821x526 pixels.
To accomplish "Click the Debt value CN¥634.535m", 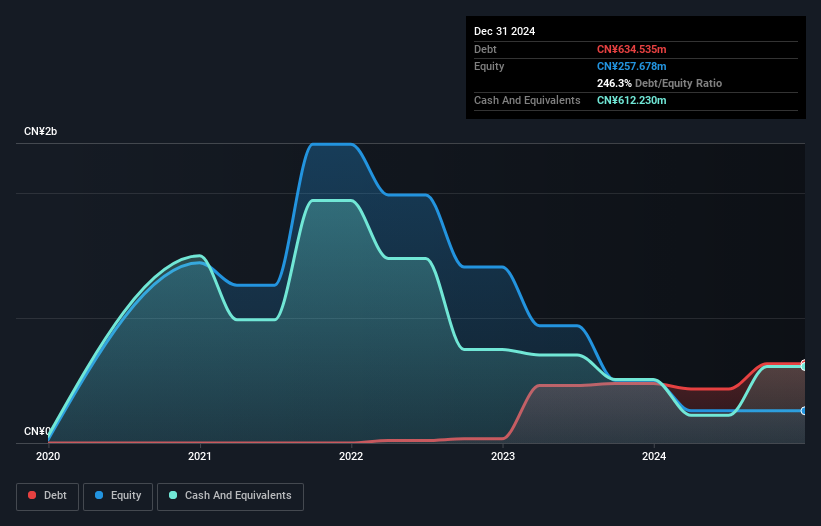I will (x=631, y=49).
